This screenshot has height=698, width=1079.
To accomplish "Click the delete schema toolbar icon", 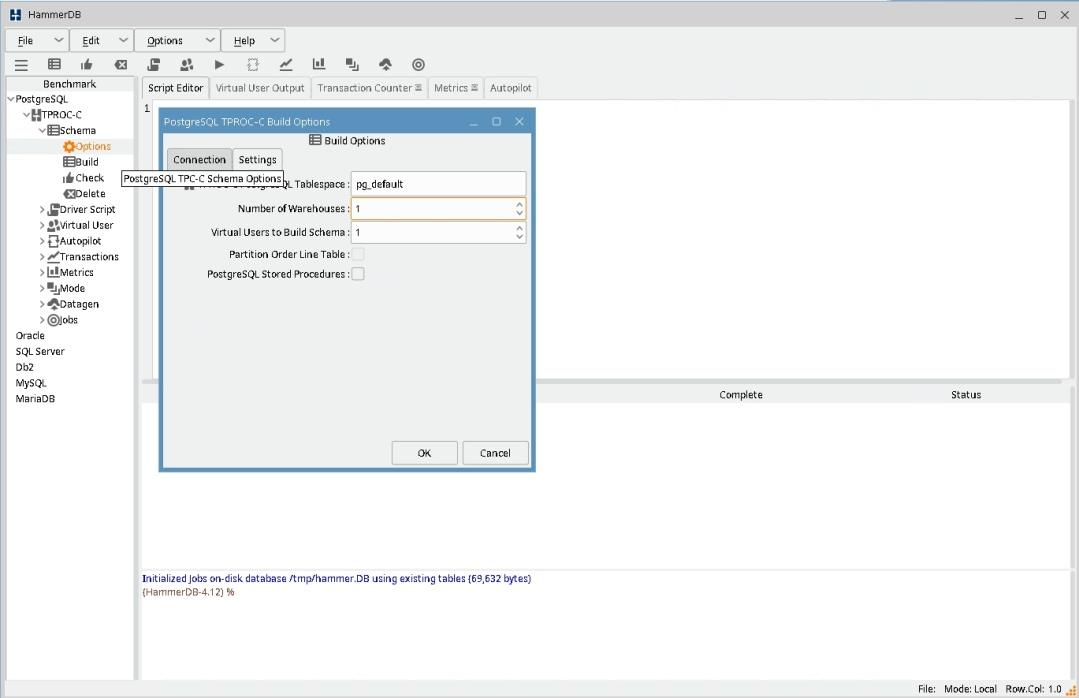I will point(120,64).
